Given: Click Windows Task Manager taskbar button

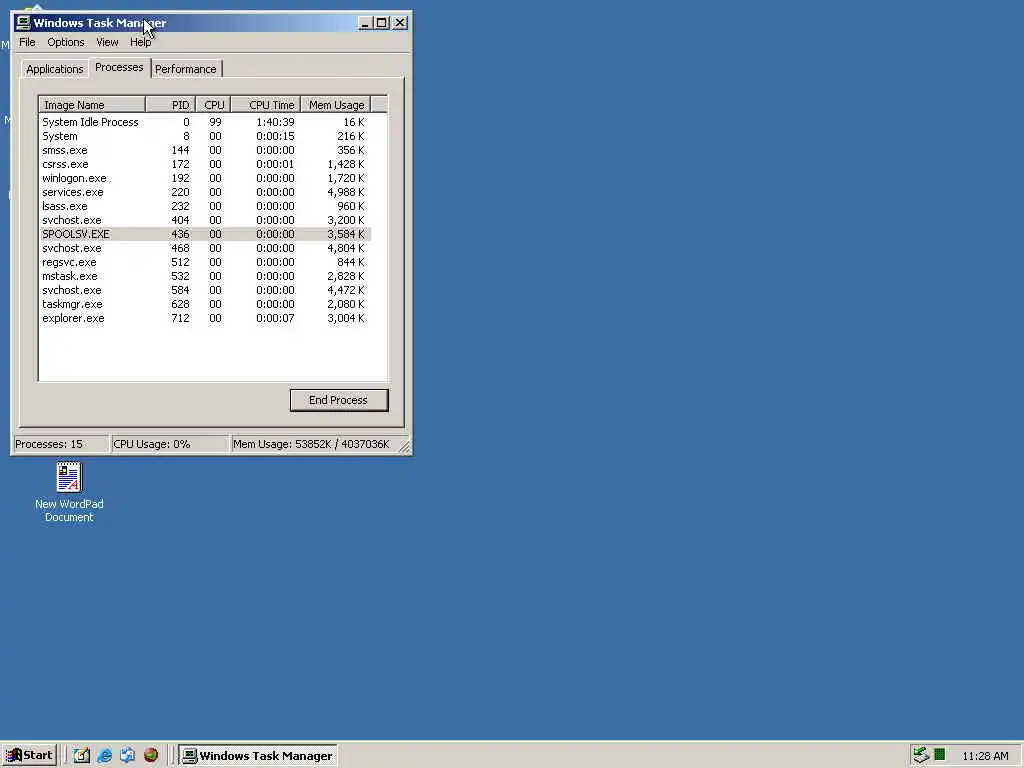Looking at the screenshot, I should coord(258,756).
